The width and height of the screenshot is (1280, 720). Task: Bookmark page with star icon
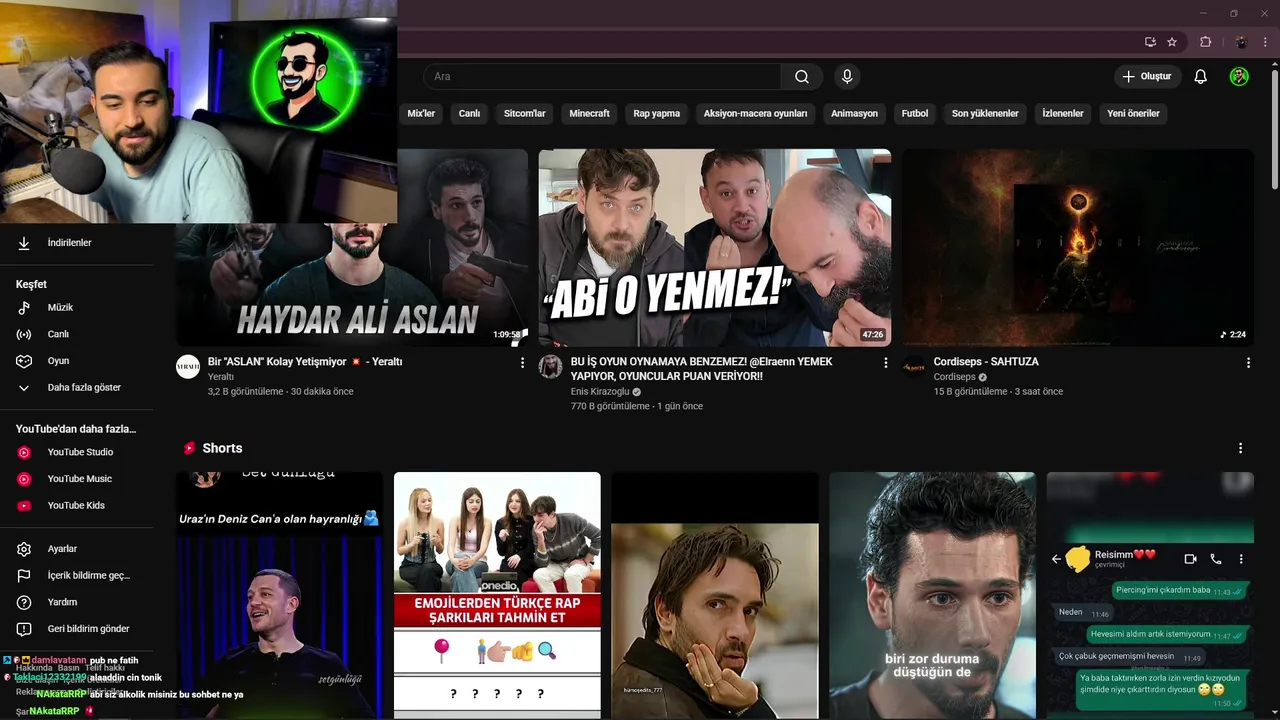[1172, 42]
